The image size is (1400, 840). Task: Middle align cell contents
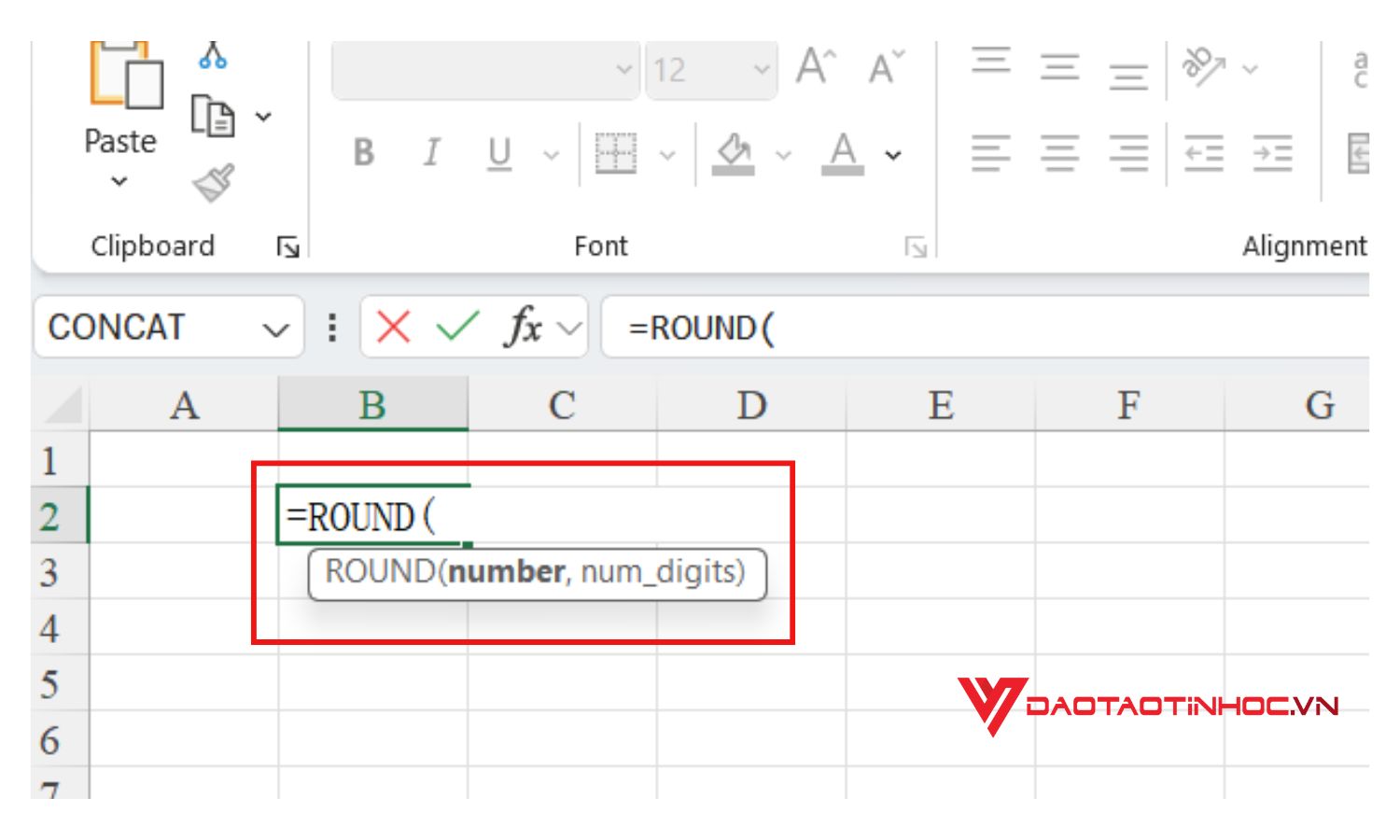[x=1059, y=67]
